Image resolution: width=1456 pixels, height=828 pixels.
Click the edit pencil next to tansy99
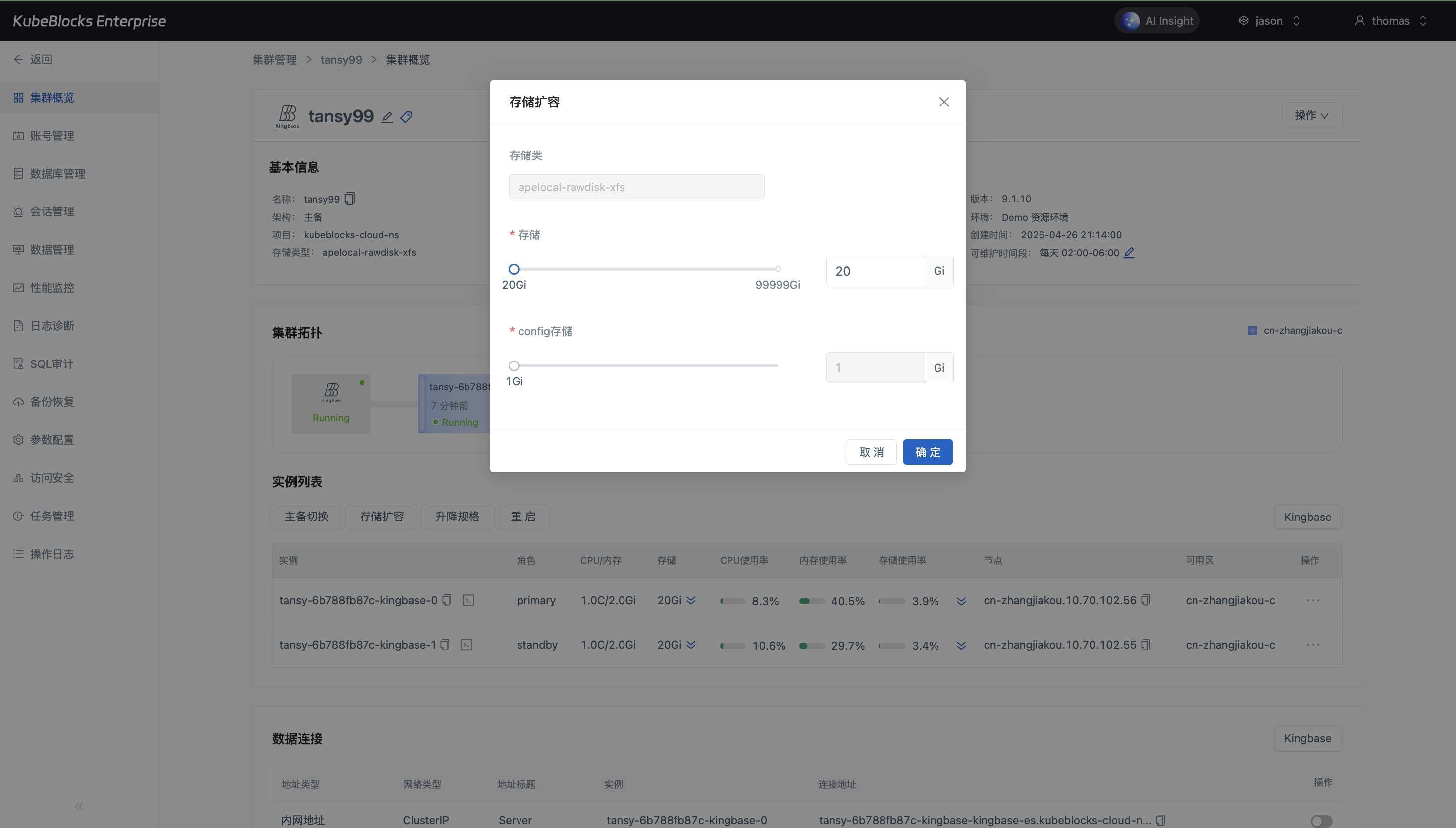387,117
